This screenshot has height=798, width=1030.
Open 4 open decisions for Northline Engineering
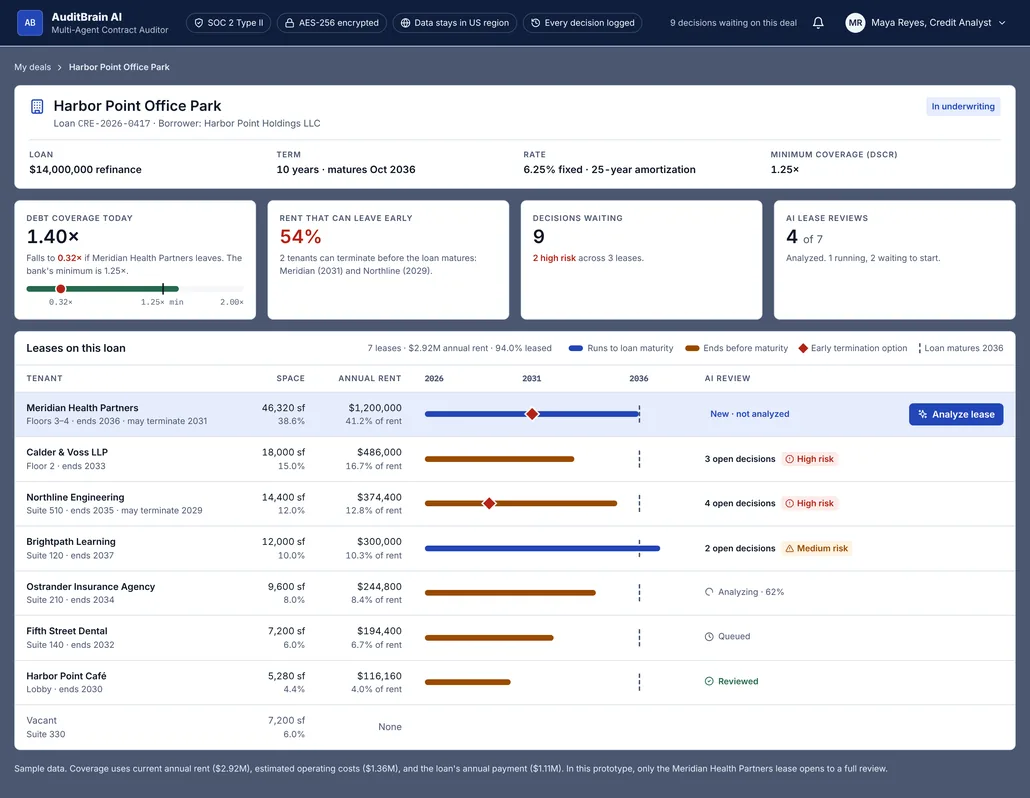[740, 503]
